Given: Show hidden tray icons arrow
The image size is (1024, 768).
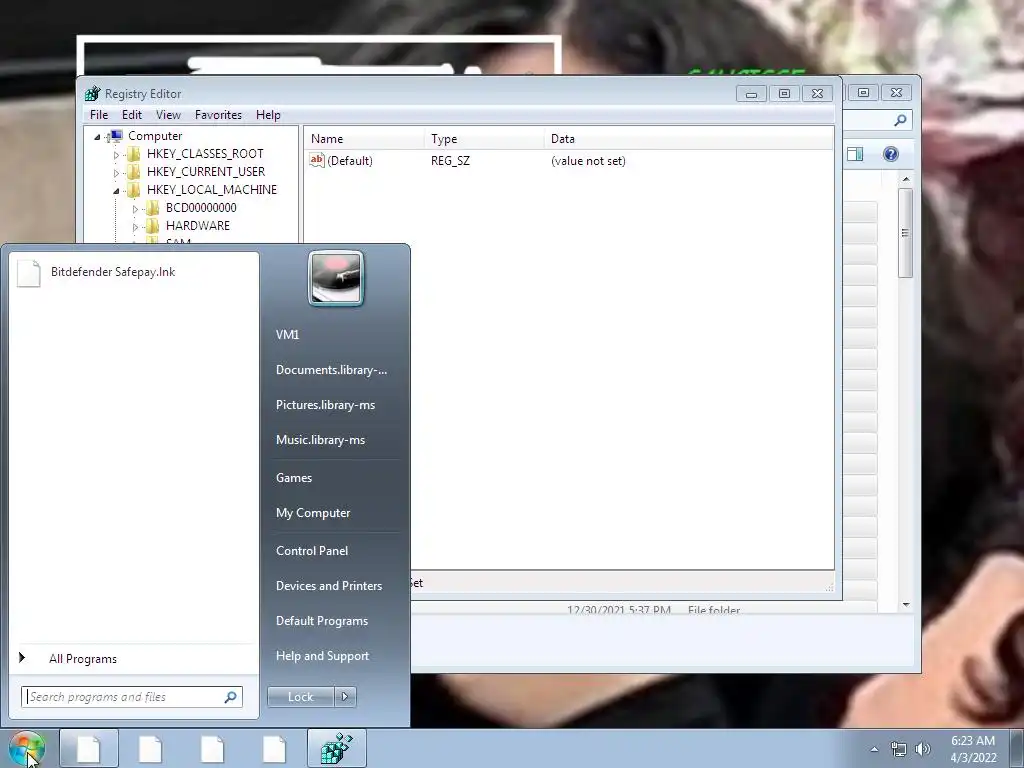Looking at the screenshot, I should tap(874, 750).
